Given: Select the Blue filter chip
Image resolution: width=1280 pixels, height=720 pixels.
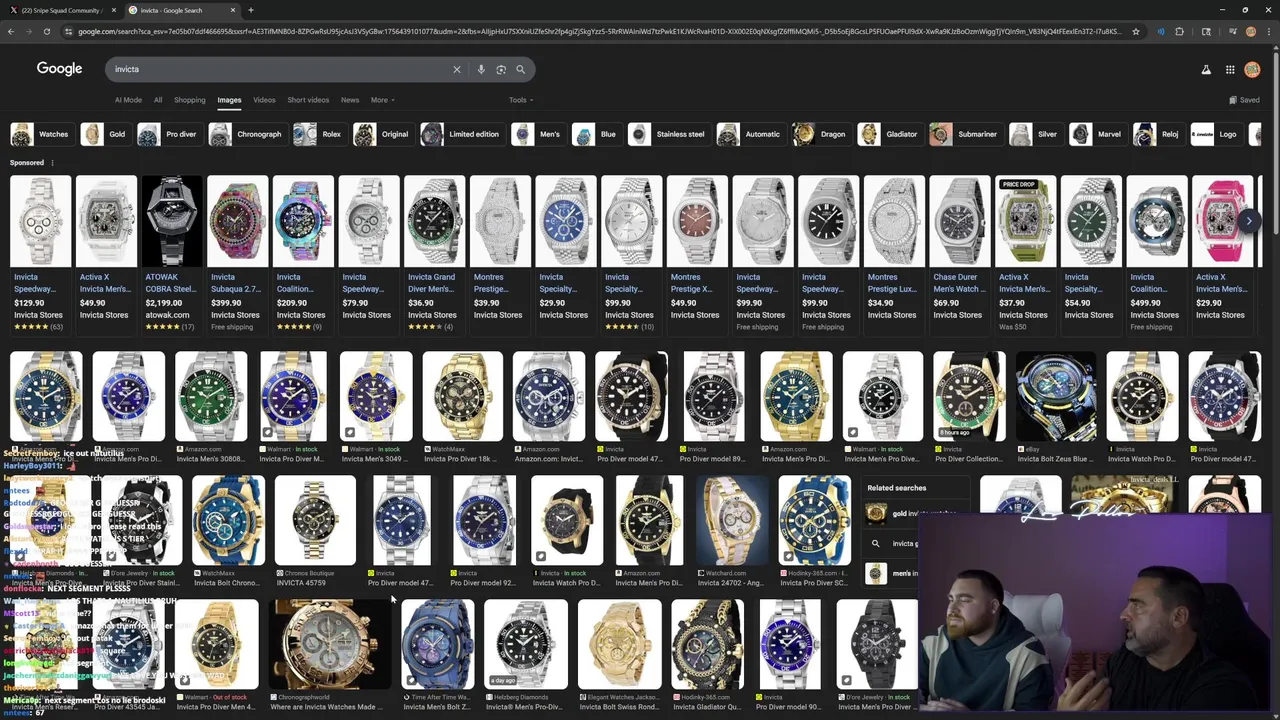Looking at the screenshot, I should click(x=595, y=134).
